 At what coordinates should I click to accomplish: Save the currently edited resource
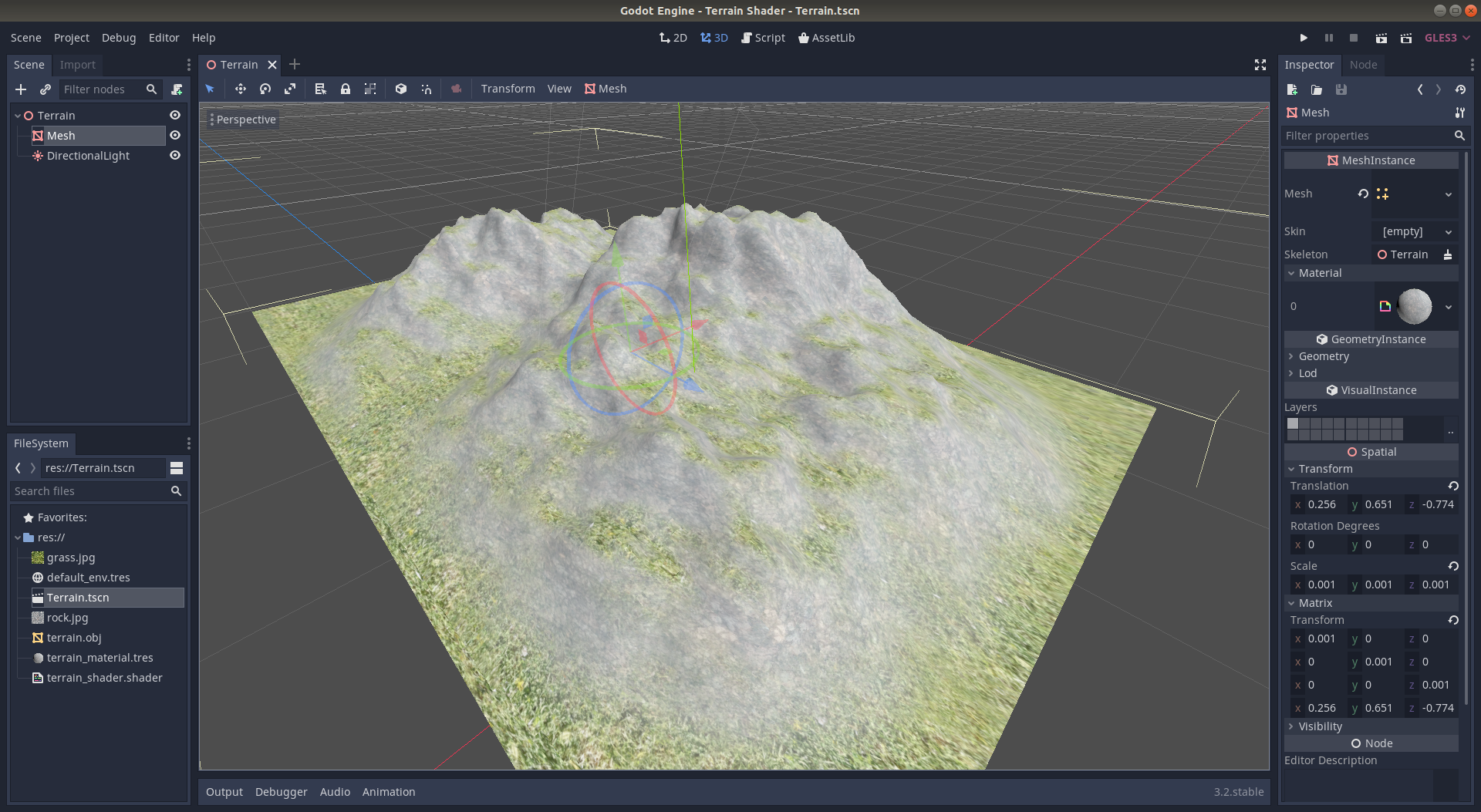point(1341,89)
